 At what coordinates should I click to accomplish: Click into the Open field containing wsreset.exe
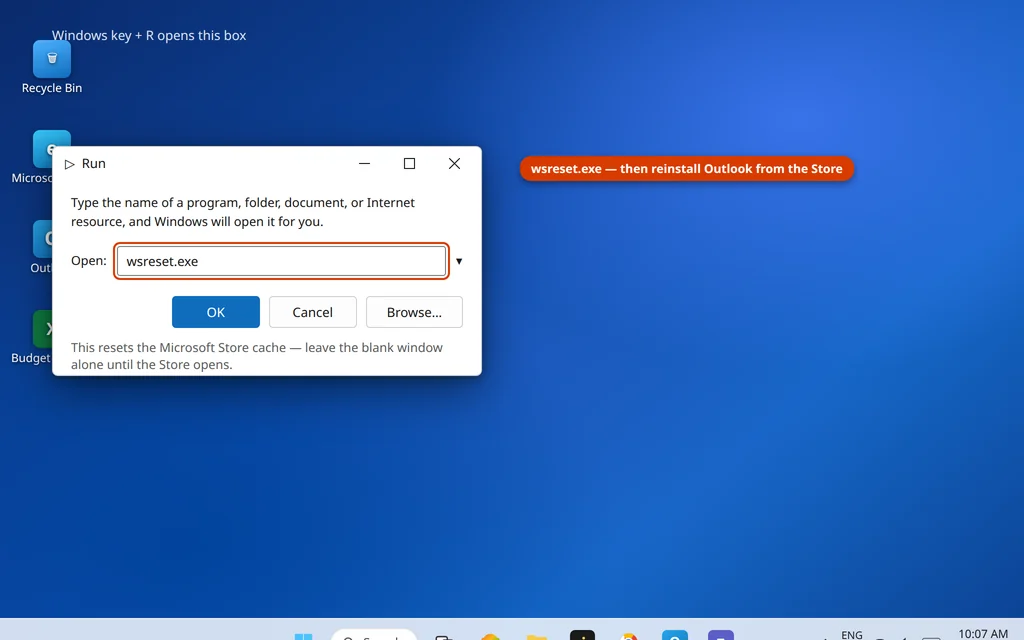[x=281, y=261]
